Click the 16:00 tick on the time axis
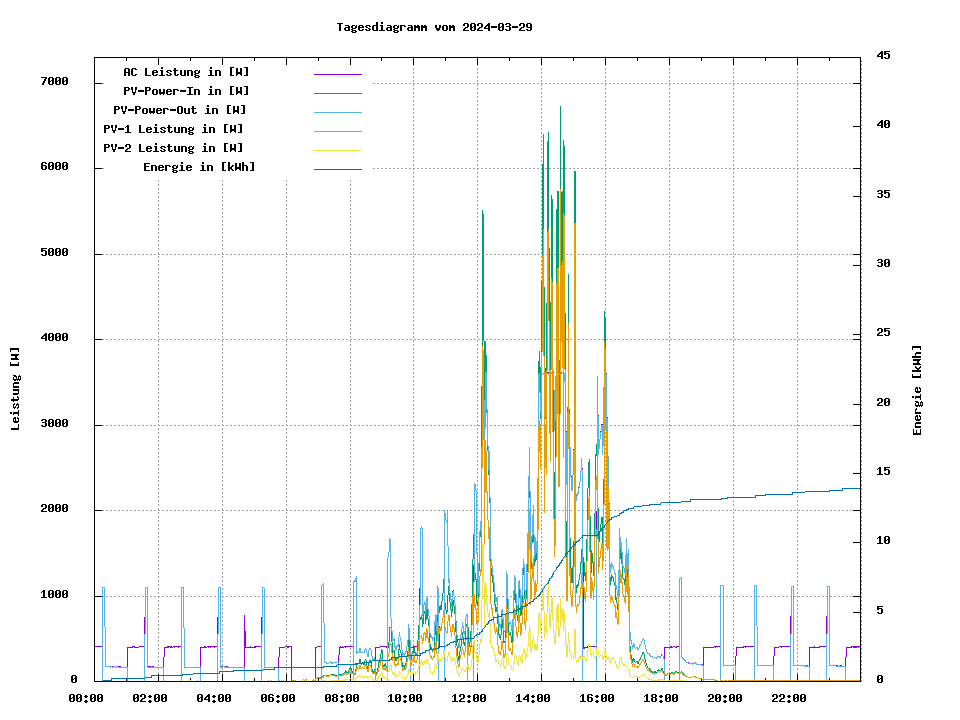 point(597,698)
